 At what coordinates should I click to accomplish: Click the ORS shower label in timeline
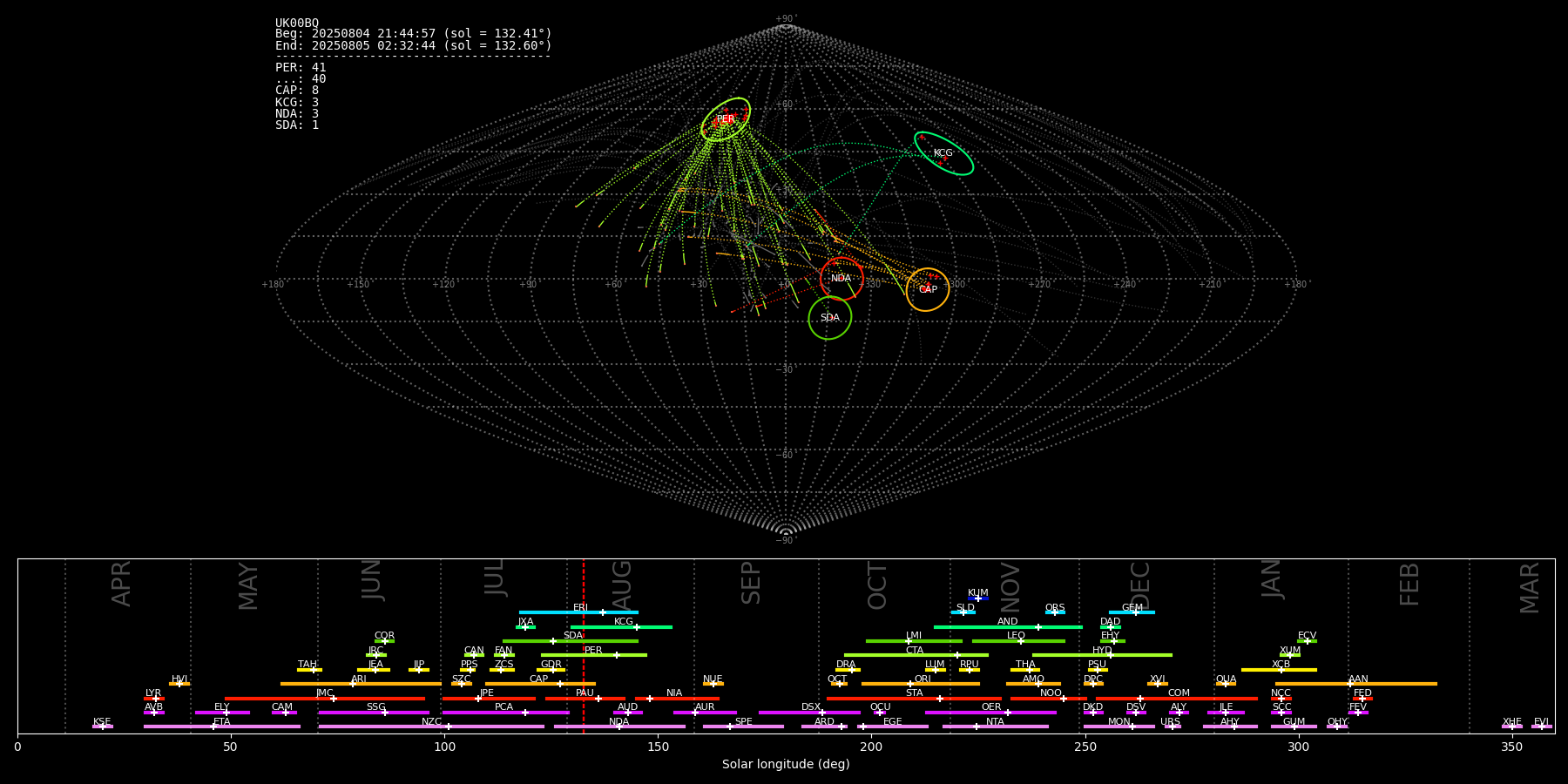1055,608
